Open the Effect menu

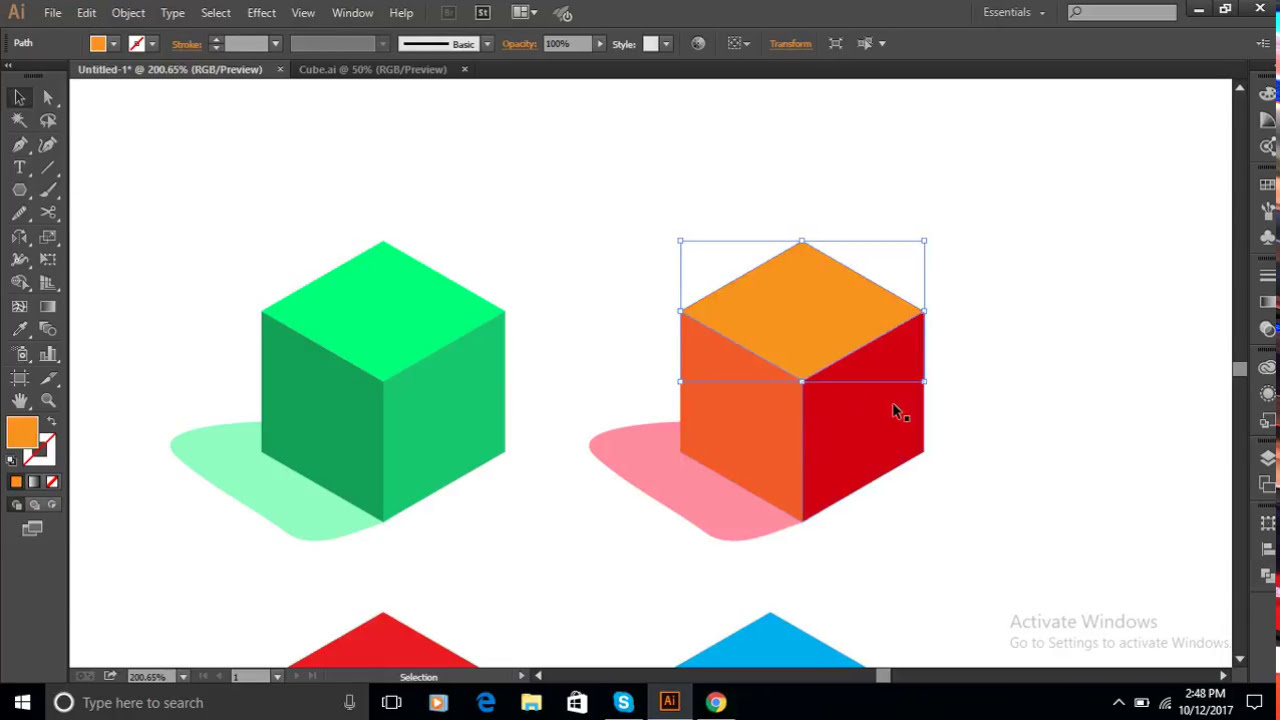tap(261, 13)
